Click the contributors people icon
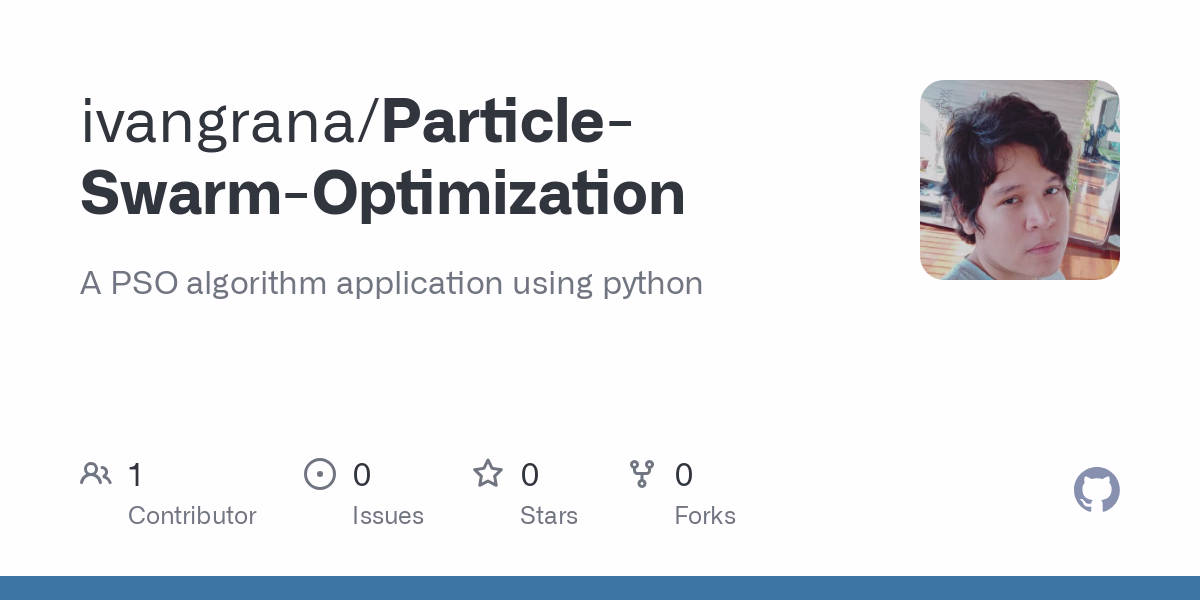Viewport: 1200px width, 600px height. point(96,474)
